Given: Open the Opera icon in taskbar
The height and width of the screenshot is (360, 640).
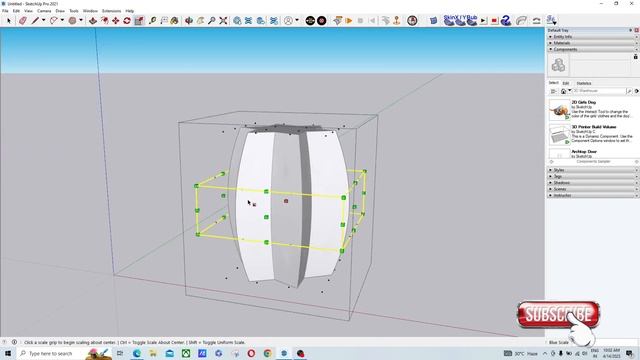Looking at the screenshot, I should 251,353.
